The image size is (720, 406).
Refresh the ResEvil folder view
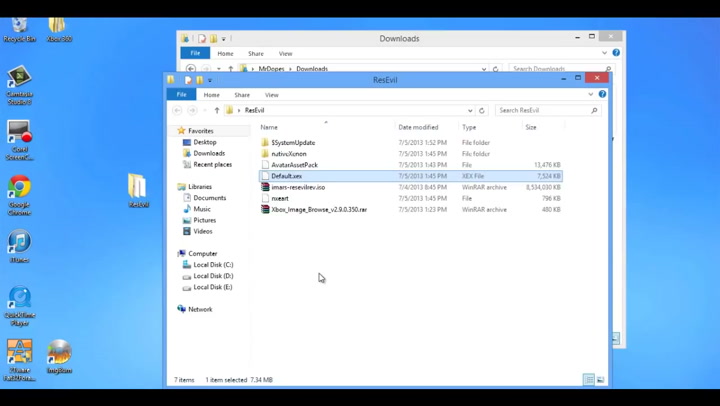482,111
